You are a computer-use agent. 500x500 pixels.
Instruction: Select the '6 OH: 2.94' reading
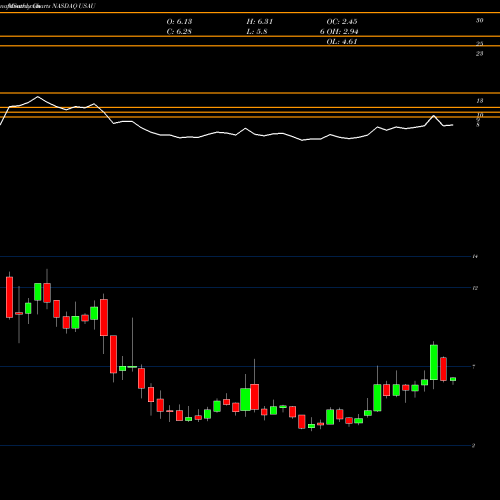339,32
